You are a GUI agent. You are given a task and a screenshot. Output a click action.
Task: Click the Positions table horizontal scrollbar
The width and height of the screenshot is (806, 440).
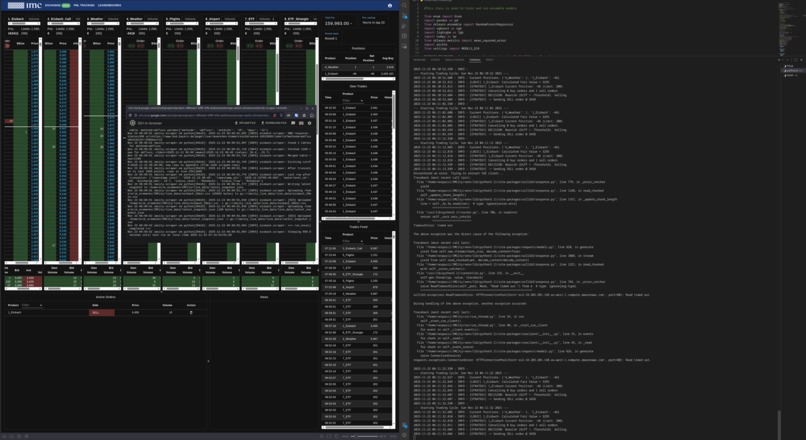pyautogui.click(x=358, y=80)
